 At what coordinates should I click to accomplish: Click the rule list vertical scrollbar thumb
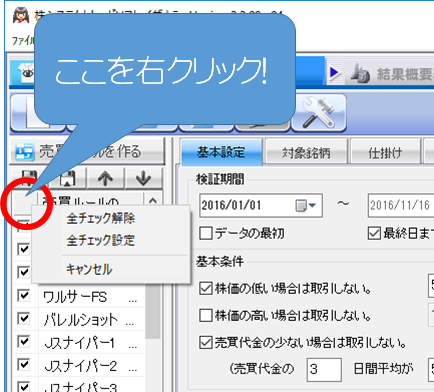(153, 311)
